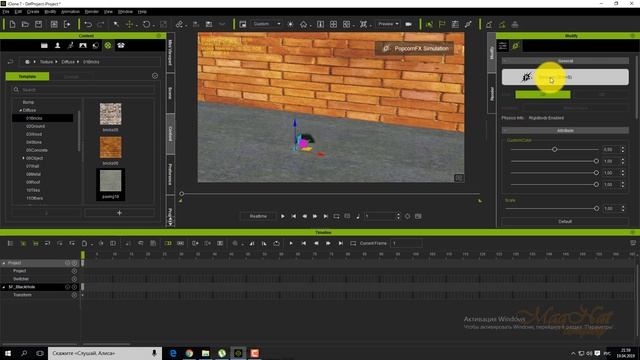Screen dimensions: 640x360
Task: Click the plus add button under thumbnails
Action: point(119,213)
